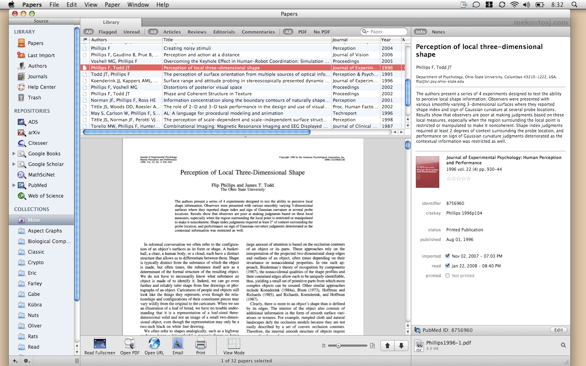
Task: Expand the Google Scholar repository
Action: pyautogui.click(x=14, y=164)
